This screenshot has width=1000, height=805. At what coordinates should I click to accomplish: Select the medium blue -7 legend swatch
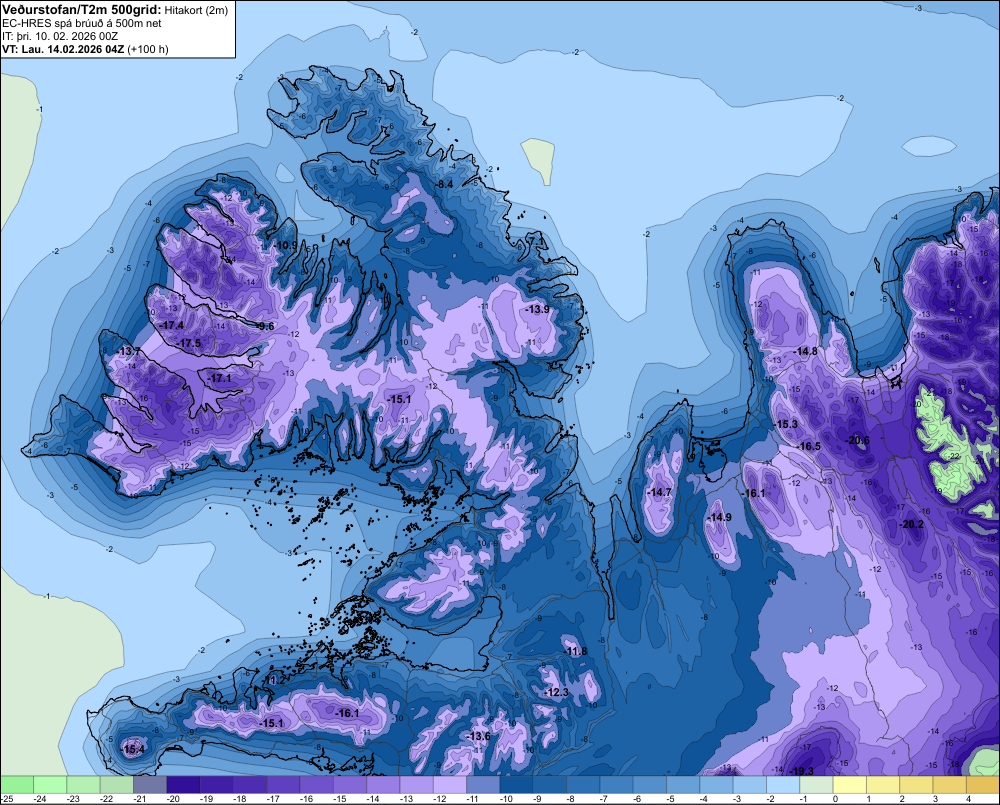(616, 784)
